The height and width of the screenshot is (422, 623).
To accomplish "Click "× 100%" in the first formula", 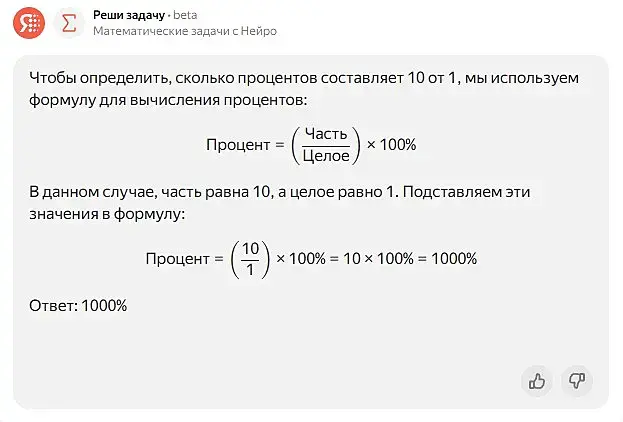I will tap(391, 145).
